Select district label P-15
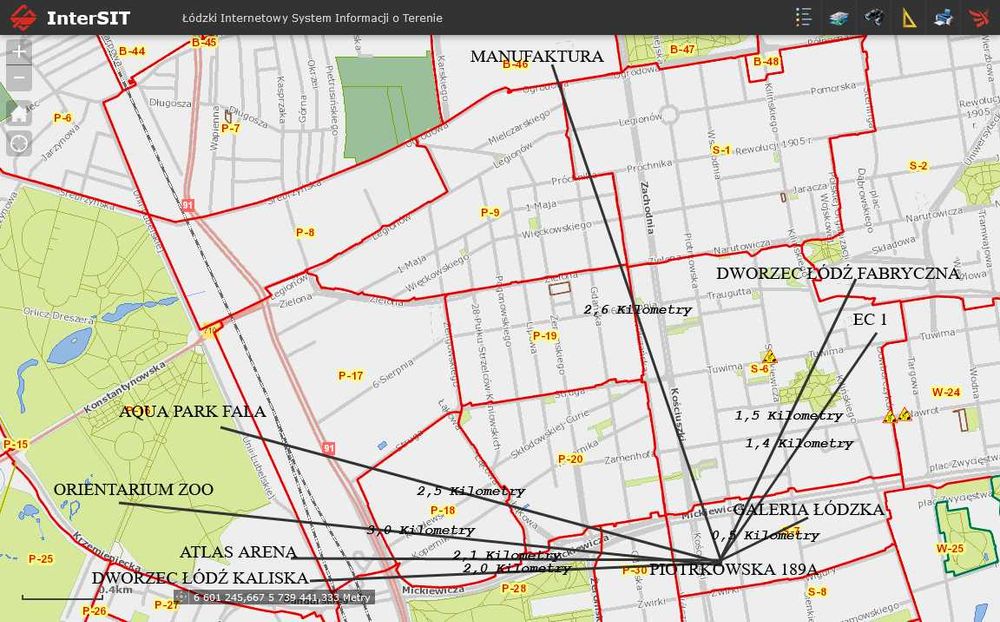This screenshot has width=1000, height=622. pyautogui.click(x=15, y=445)
